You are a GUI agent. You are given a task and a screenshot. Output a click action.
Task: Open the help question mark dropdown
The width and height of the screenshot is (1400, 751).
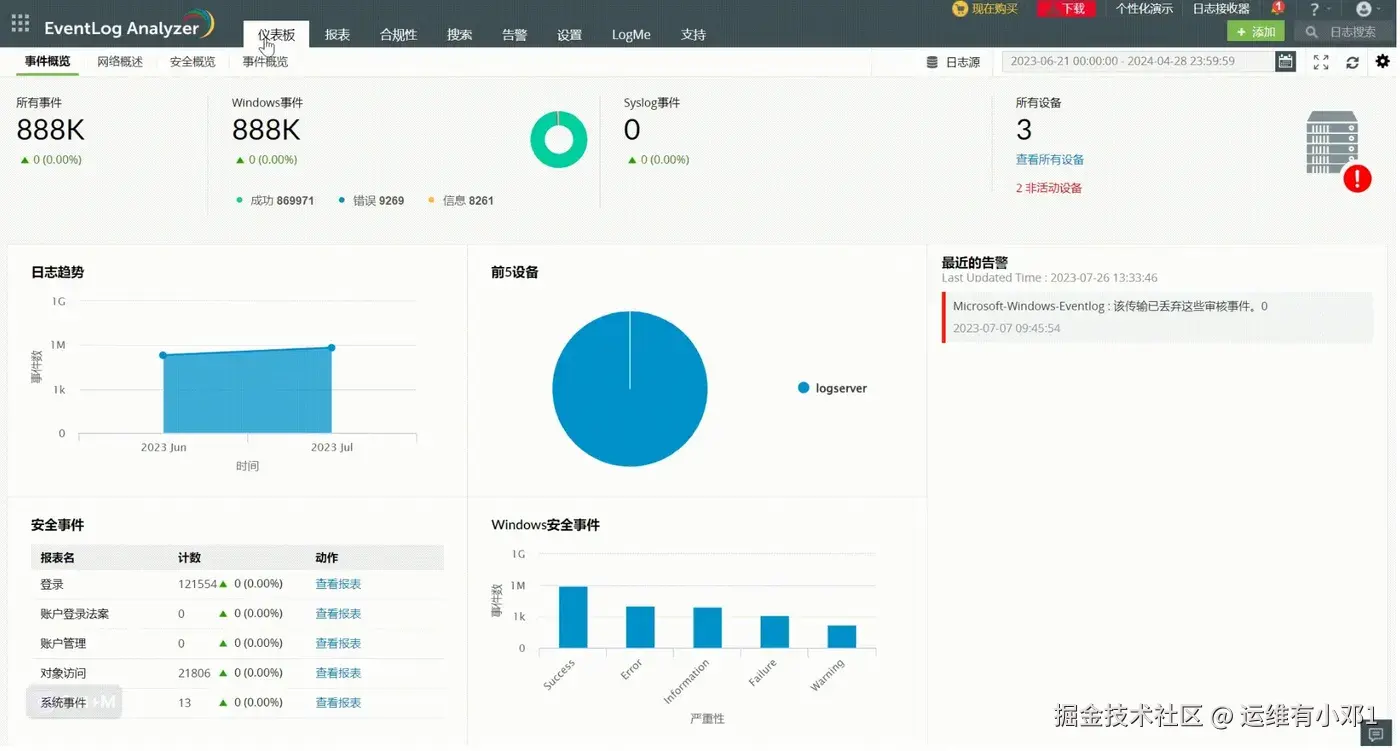tap(1316, 10)
